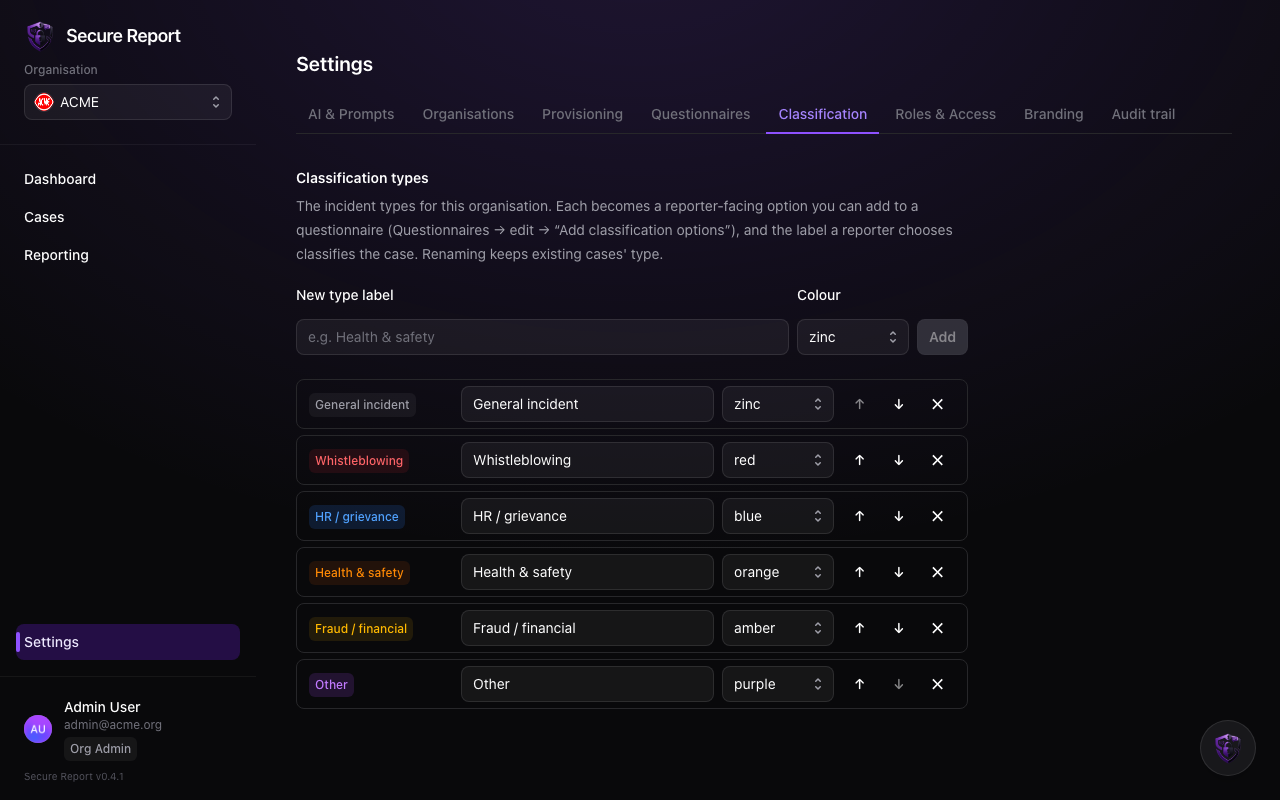Switch to the Roles & Access tab

[945, 114]
